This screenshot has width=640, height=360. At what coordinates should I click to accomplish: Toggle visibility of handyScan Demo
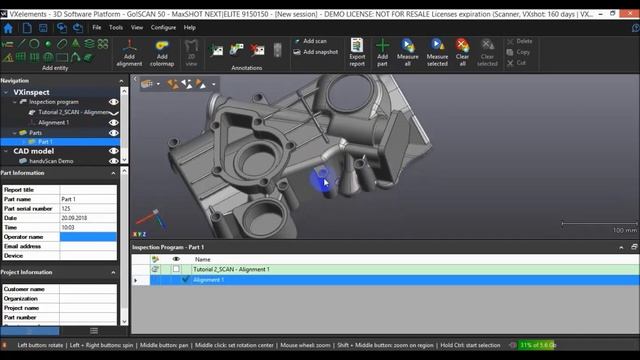(x=113, y=161)
